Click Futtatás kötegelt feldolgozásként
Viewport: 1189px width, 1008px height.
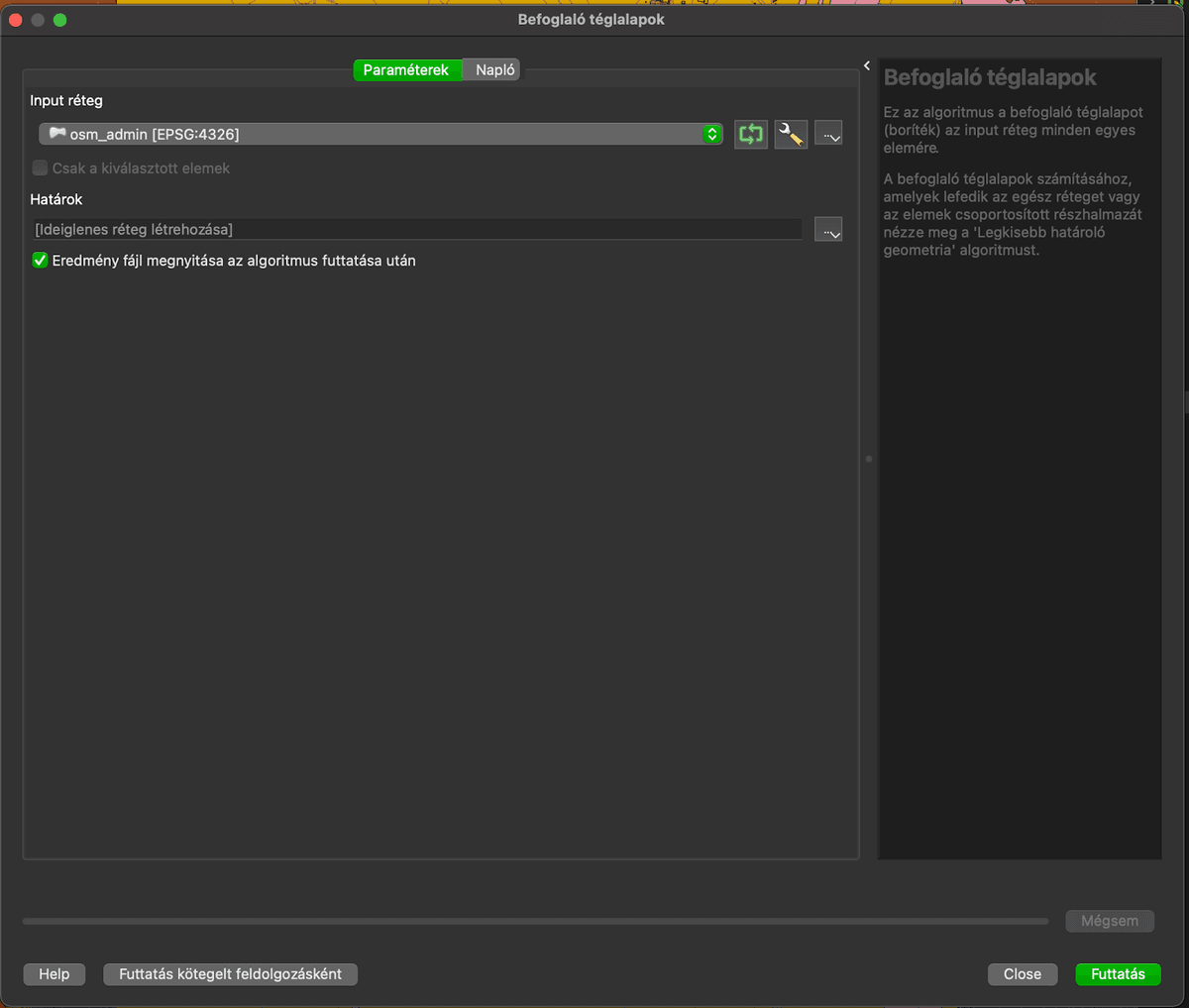(x=230, y=974)
